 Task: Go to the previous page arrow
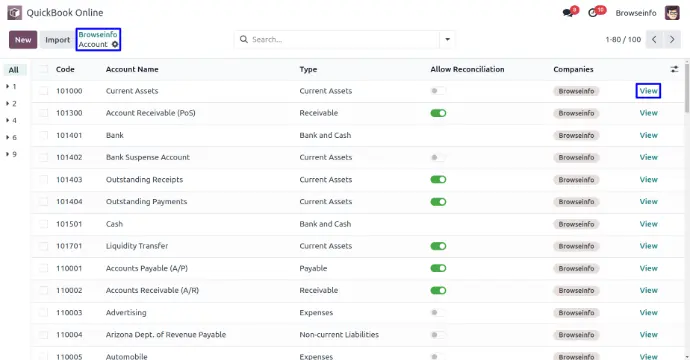point(654,40)
